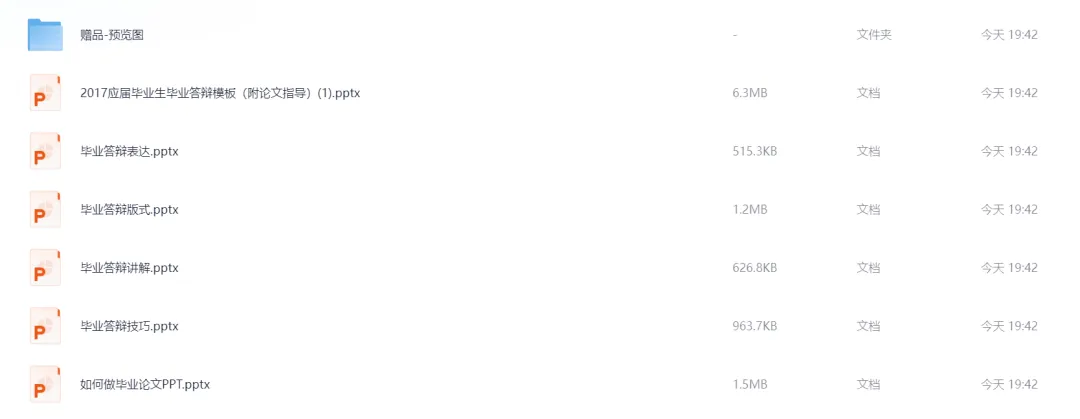Click the 赠品-预览图 folder name
Image resolution: width=1080 pixels, height=419 pixels.
[x=112, y=35]
